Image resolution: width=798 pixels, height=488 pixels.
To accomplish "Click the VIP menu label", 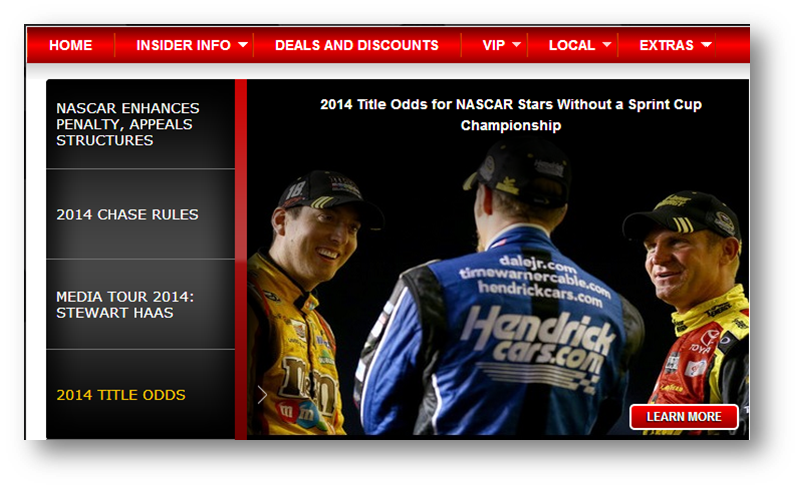I will click(x=493, y=45).
